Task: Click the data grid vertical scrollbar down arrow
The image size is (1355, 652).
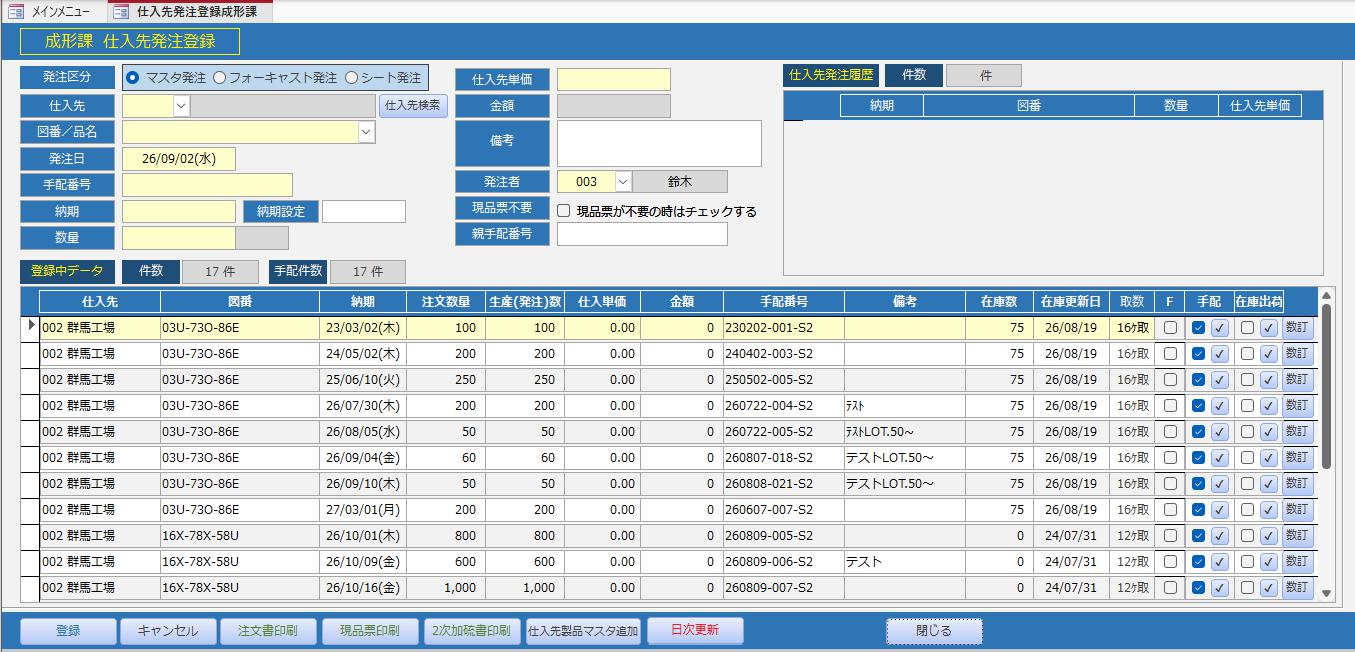Action: 1327,594
